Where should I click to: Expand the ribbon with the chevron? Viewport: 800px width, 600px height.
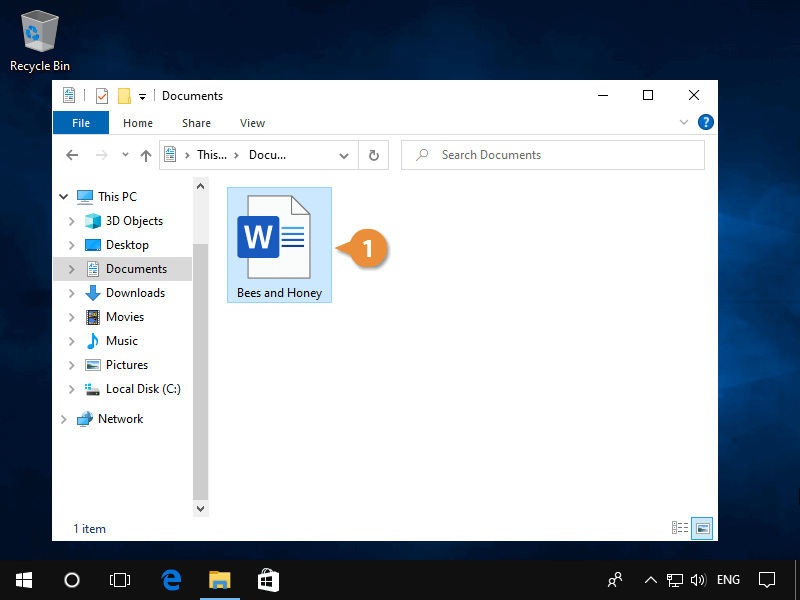point(684,123)
